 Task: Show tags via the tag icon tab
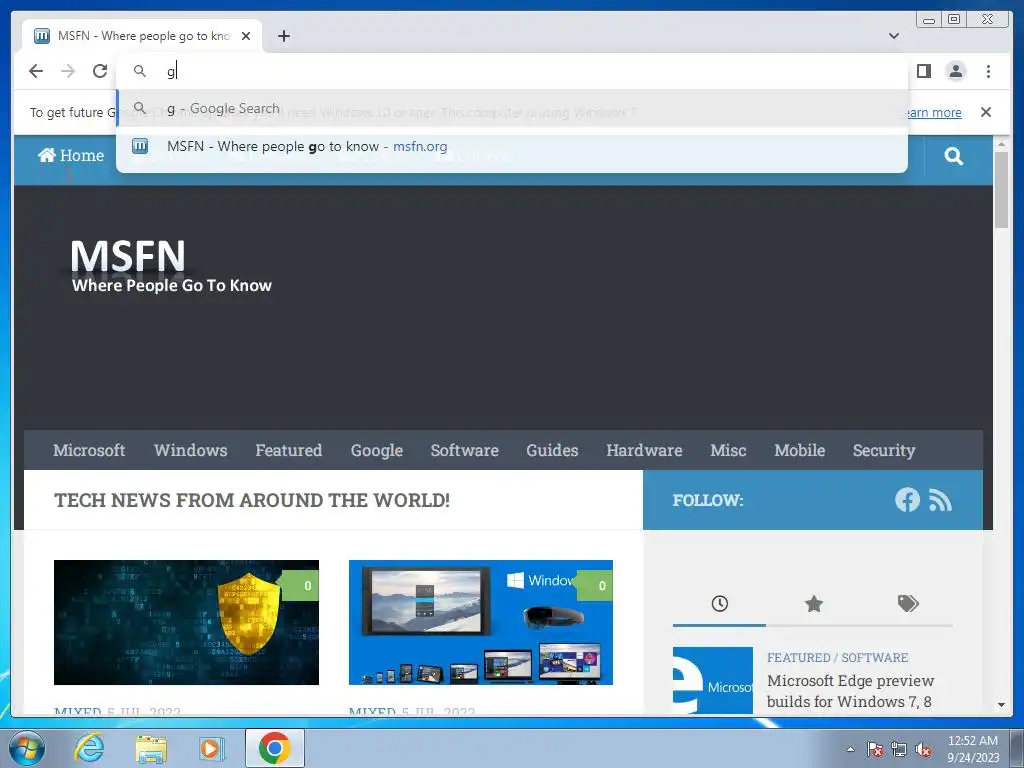coord(908,603)
